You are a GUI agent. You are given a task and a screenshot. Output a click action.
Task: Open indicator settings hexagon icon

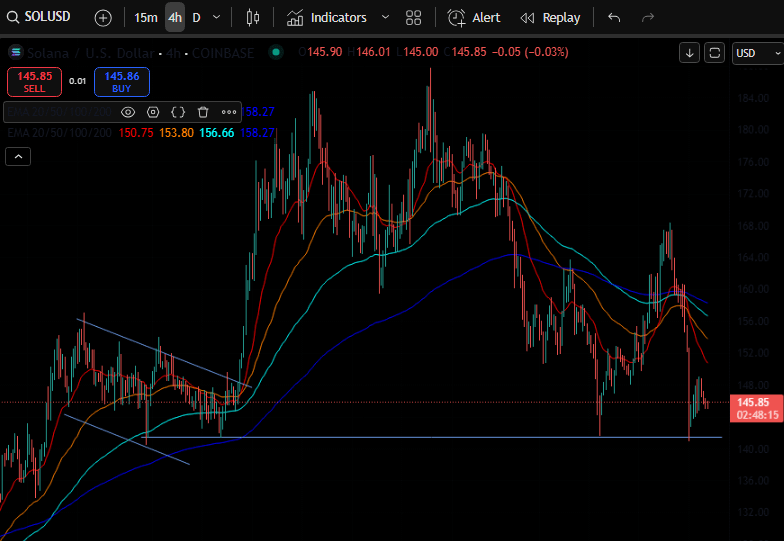point(153,112)
